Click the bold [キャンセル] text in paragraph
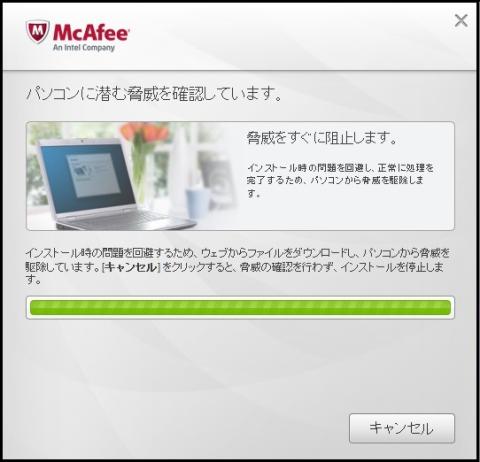The image size is (480, 462). pos(131,267)
